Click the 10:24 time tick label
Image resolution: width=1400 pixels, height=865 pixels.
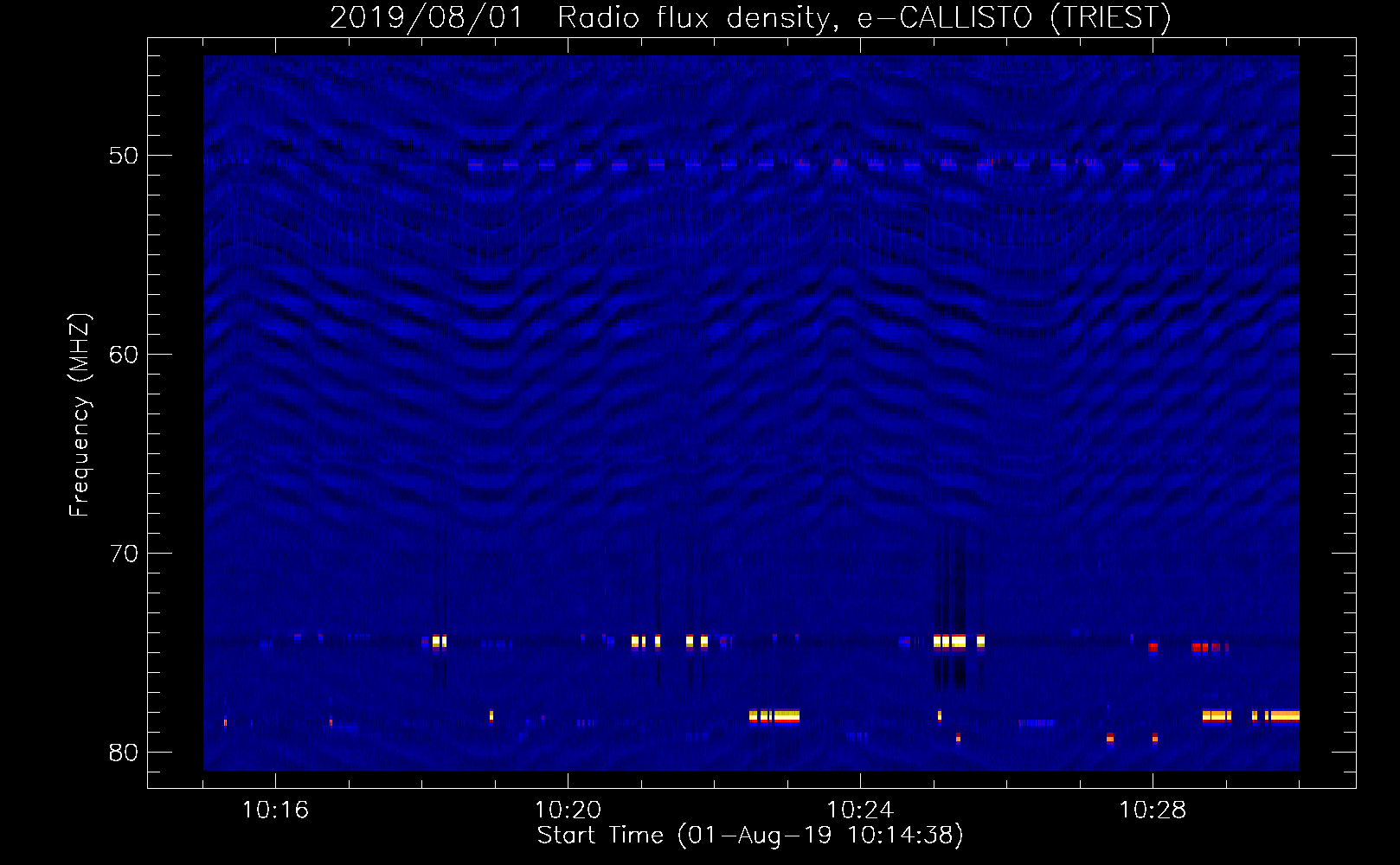[860, 811]
